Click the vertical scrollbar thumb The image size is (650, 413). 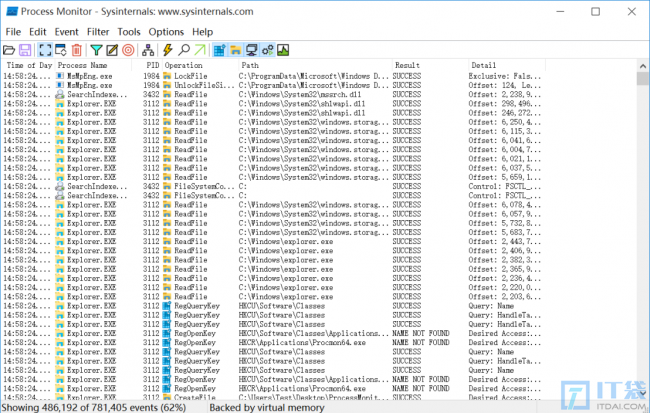coord(643,78)
